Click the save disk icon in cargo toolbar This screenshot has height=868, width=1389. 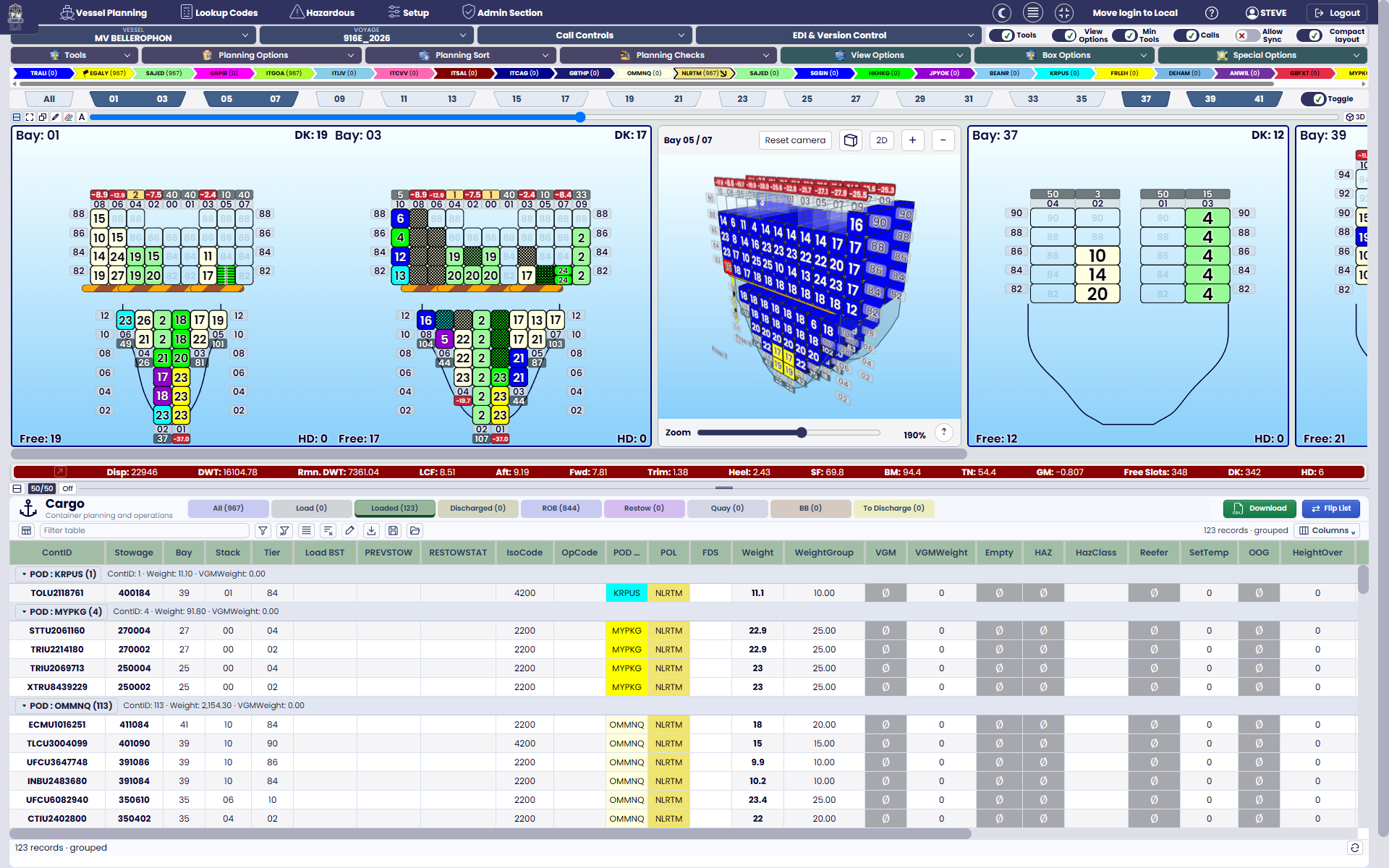click(x=394, y=530)
